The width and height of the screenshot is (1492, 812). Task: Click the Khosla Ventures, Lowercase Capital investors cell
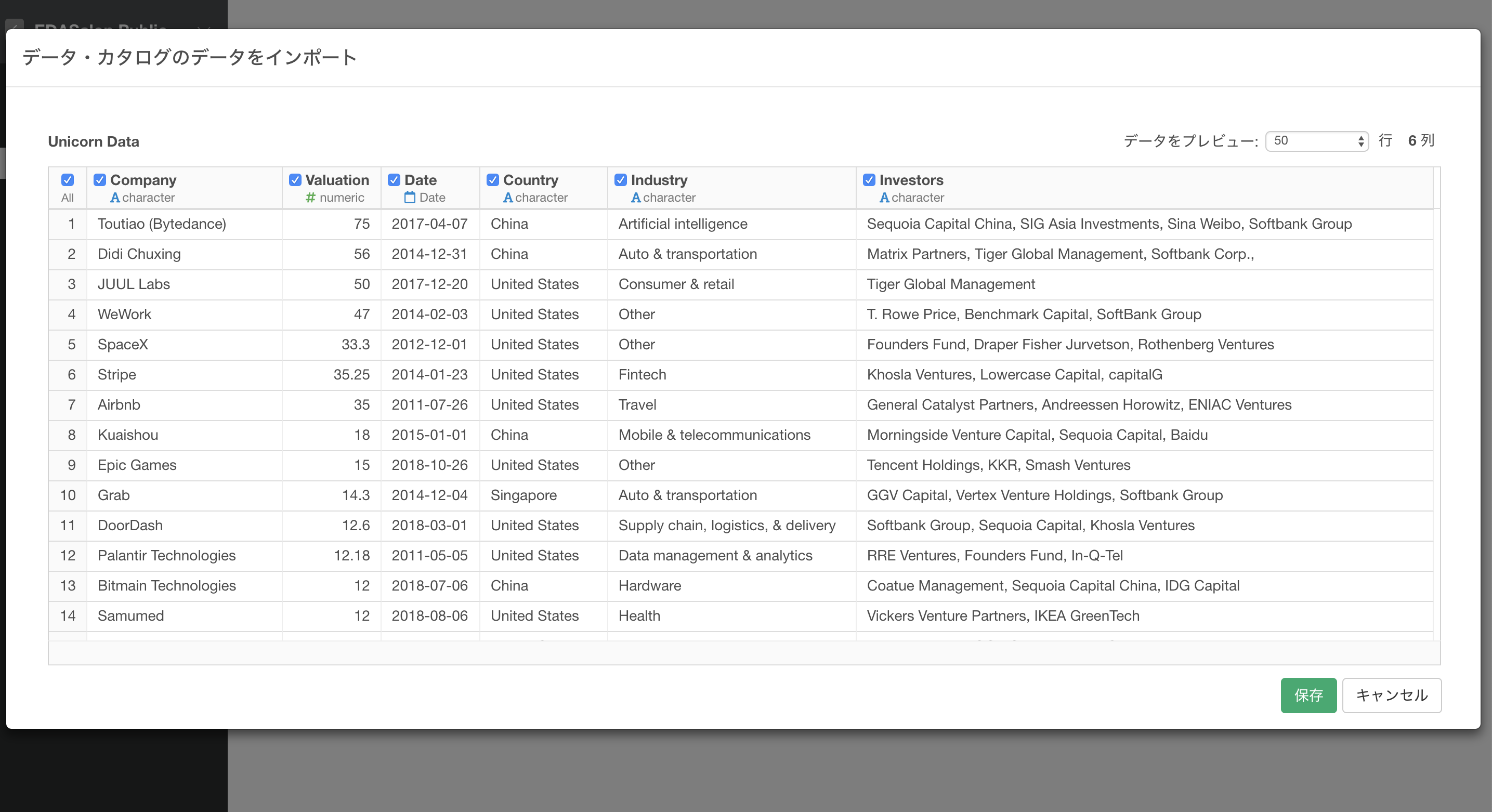tap(1145, 375)
